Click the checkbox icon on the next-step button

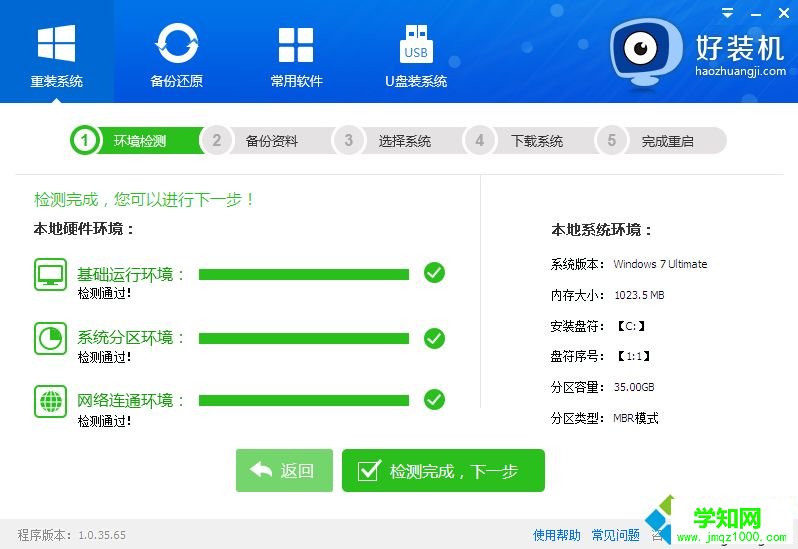coord(368,471)
